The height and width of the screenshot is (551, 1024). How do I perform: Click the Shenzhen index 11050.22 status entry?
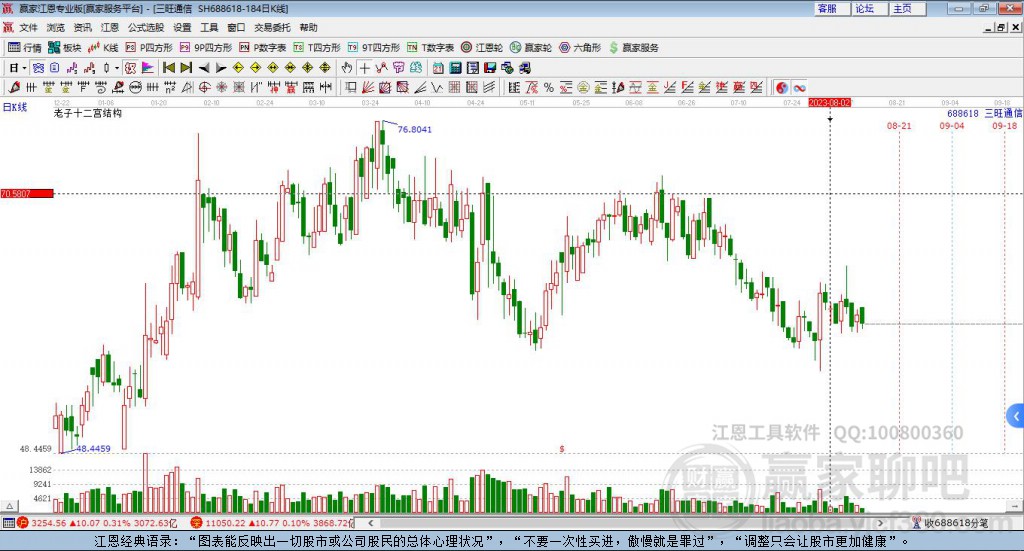point(272,523)
